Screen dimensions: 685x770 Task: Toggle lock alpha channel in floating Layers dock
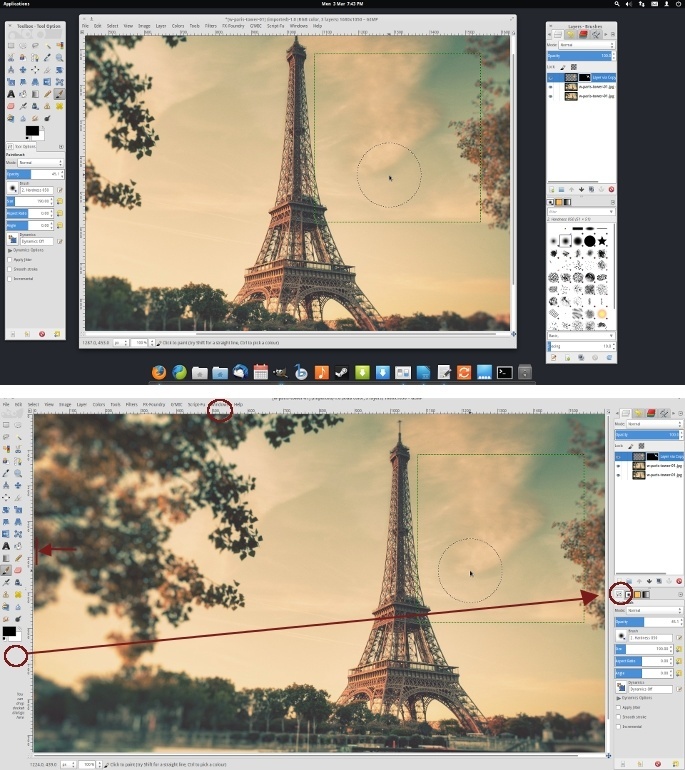tap(574, 67)
